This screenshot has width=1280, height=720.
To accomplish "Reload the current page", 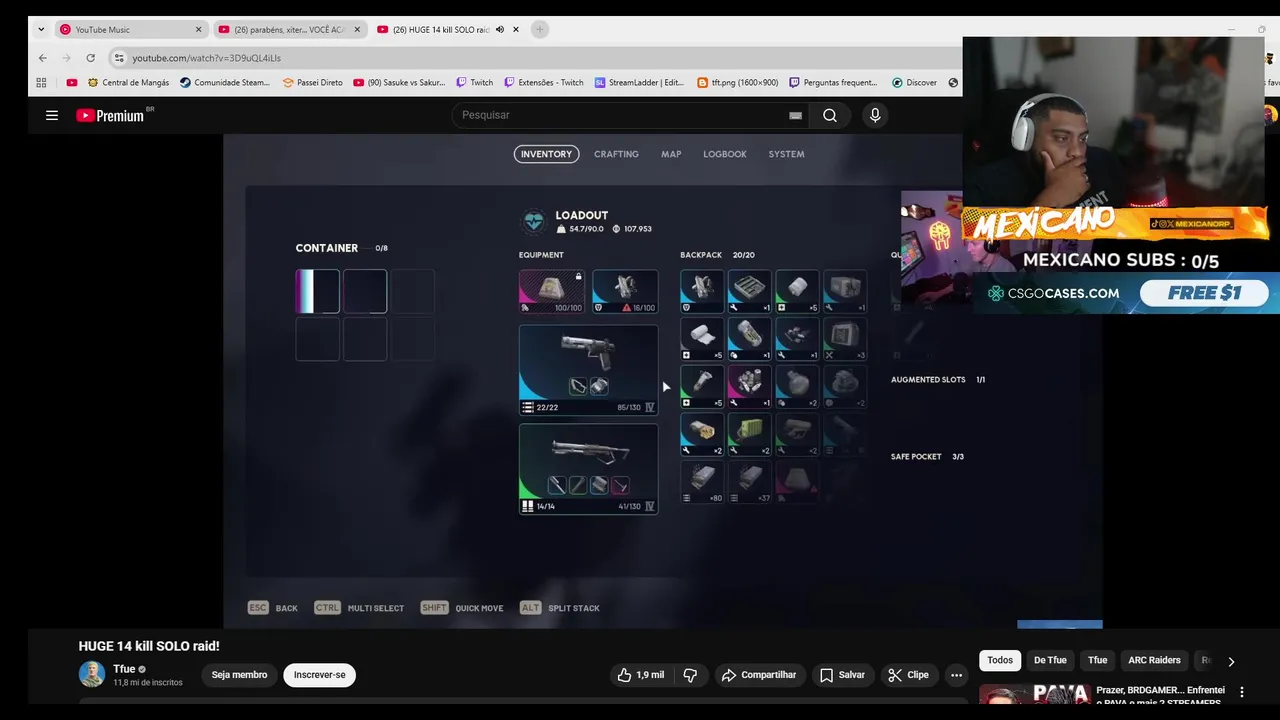I will (x=91, y=58).
